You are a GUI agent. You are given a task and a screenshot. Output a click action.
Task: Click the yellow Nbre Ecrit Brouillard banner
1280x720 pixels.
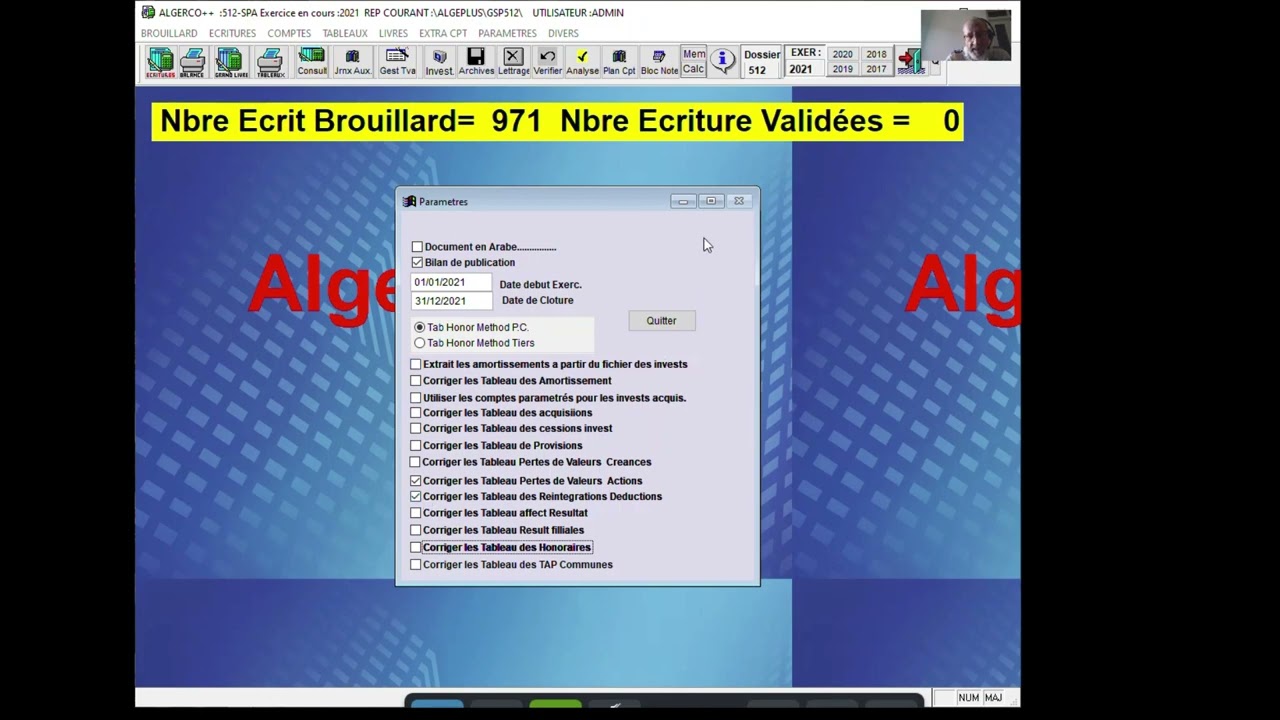(x=557, y=122)
